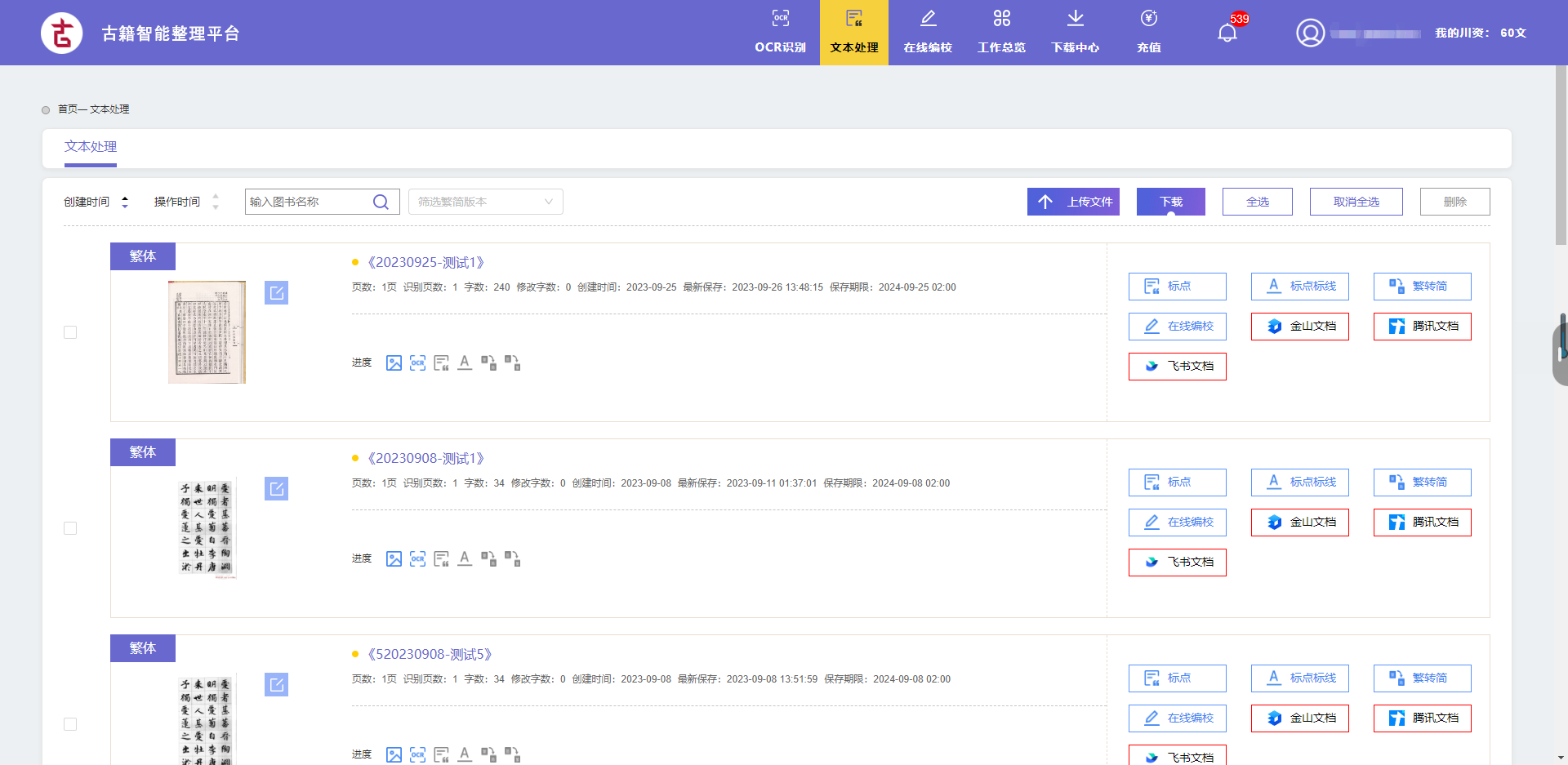This screenshot has width=1568, height=765.
Task: Click 在线编校 button for 20230925-测试1
Action: click(1177, 327)
